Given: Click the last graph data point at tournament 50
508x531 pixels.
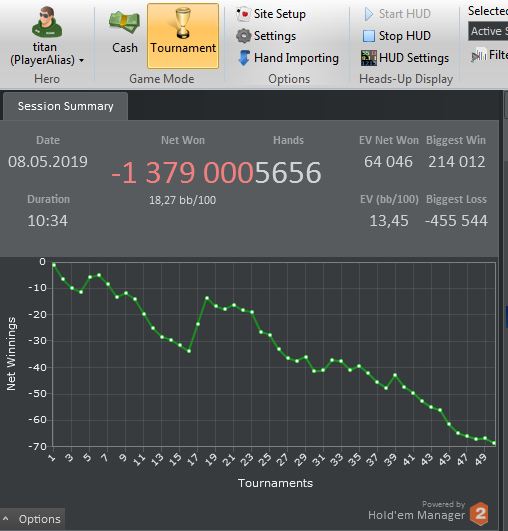Looking at the screenshot, I should click(x=494, y=443).
